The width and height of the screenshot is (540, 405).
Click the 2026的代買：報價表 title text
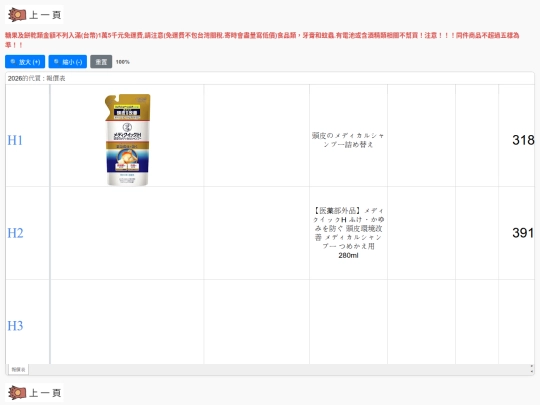[x=37, y=78]
